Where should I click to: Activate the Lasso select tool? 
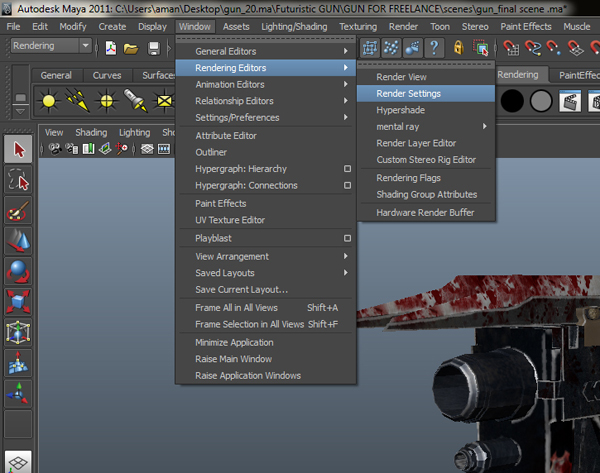tap(18, 179)
